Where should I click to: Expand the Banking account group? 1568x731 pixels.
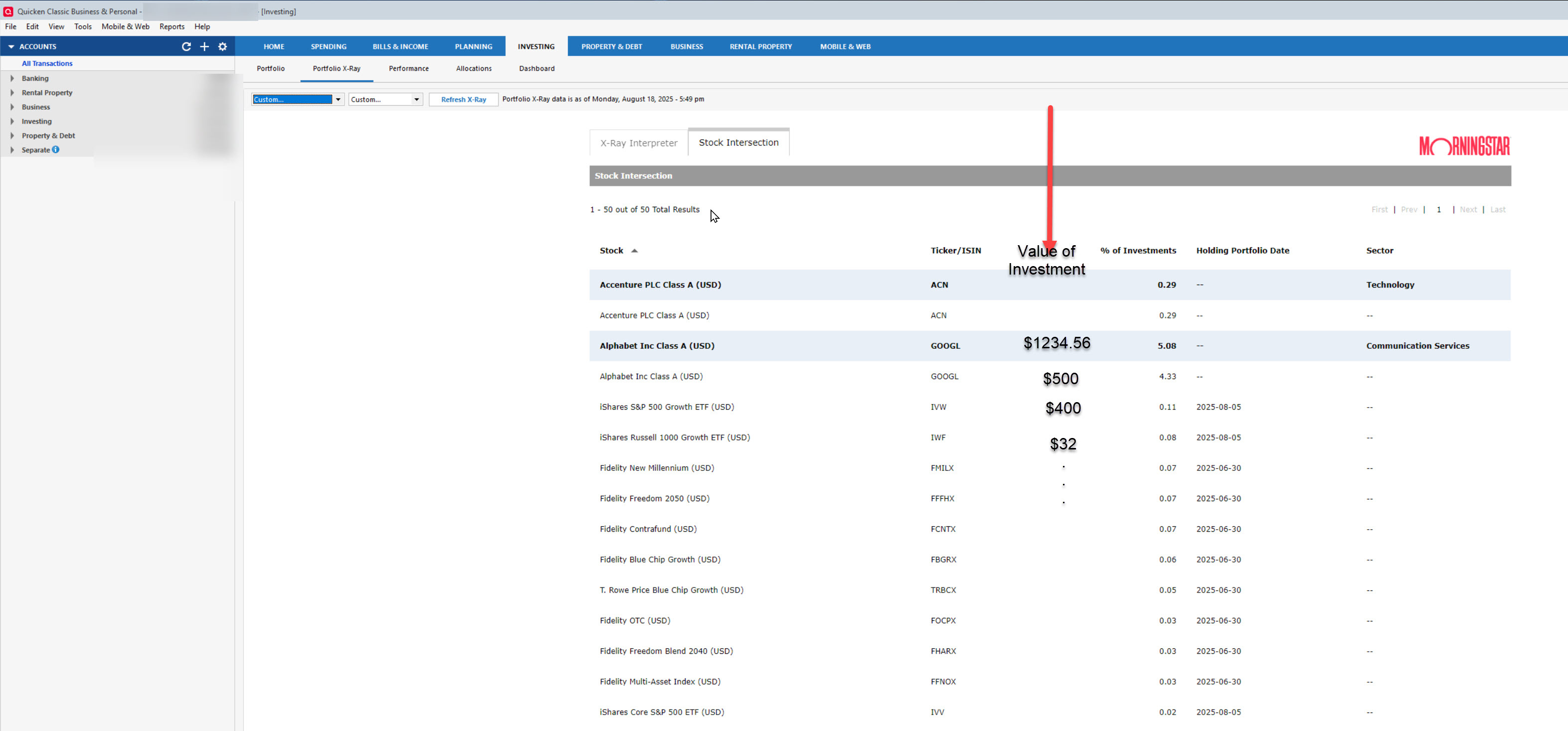click(12, 78)
